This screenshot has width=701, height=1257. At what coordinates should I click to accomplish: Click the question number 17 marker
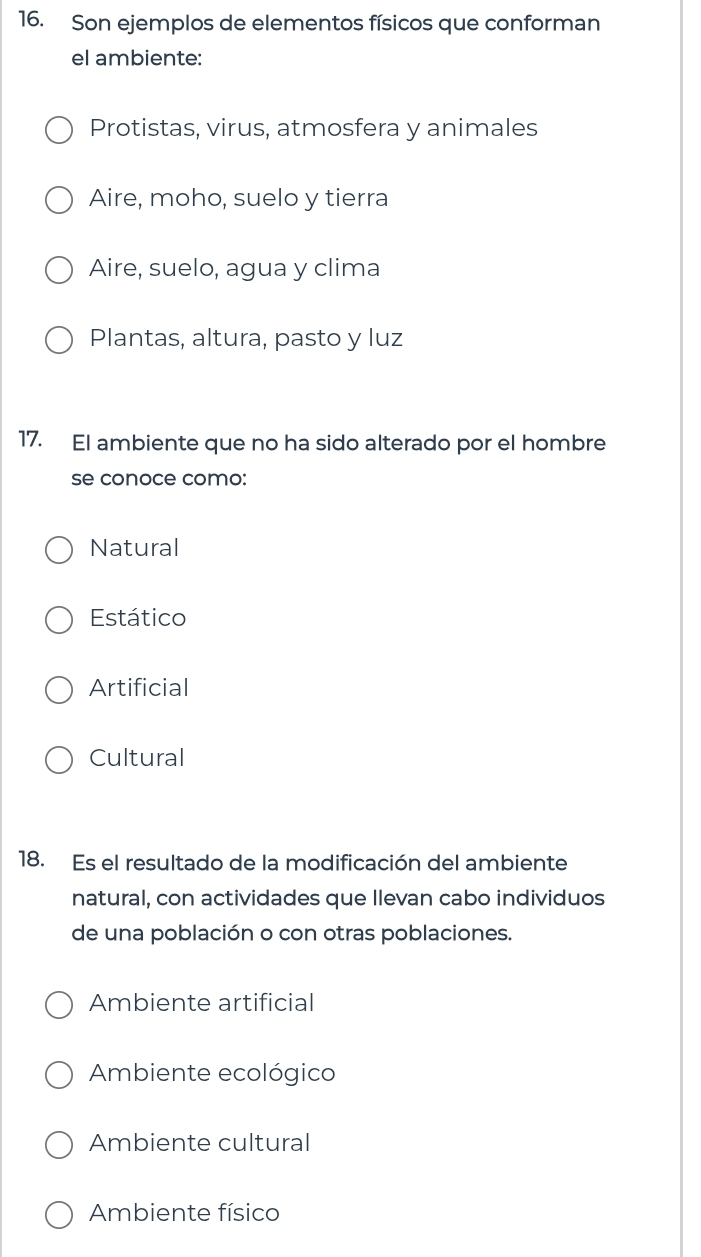point(30,441)
